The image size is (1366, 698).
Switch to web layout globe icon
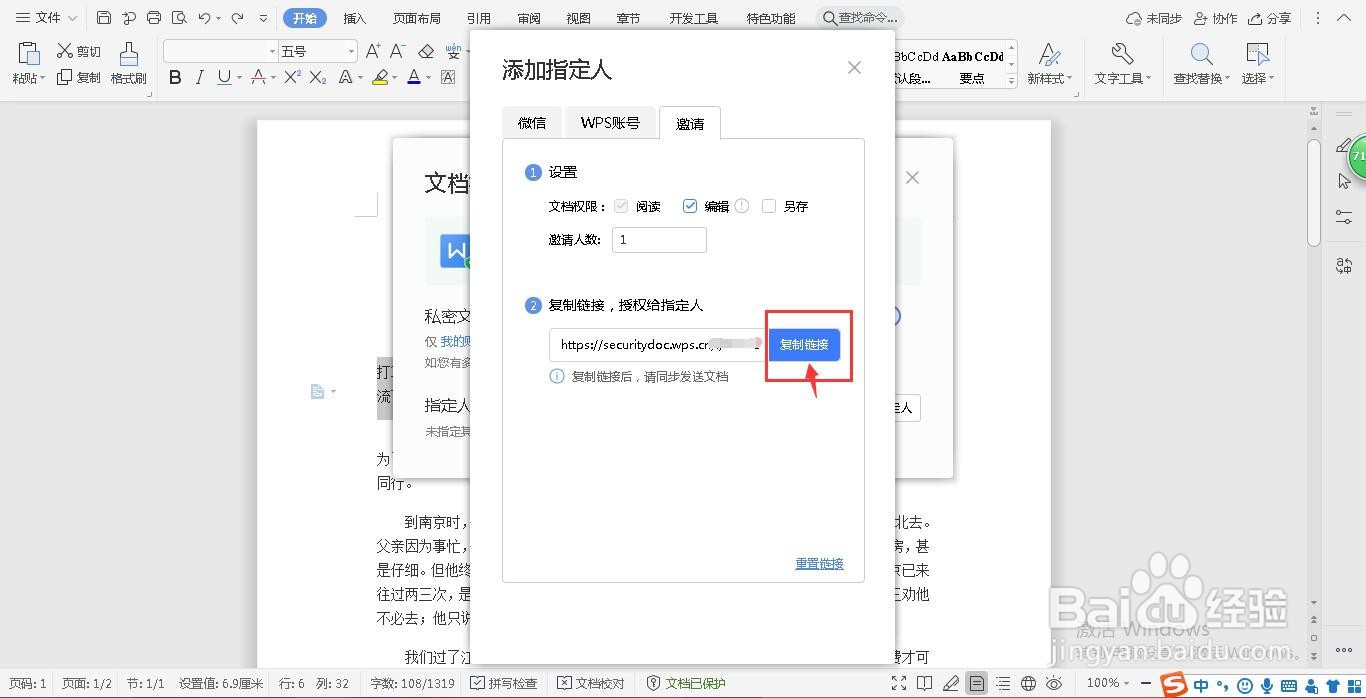click(x=1029, y=684)
